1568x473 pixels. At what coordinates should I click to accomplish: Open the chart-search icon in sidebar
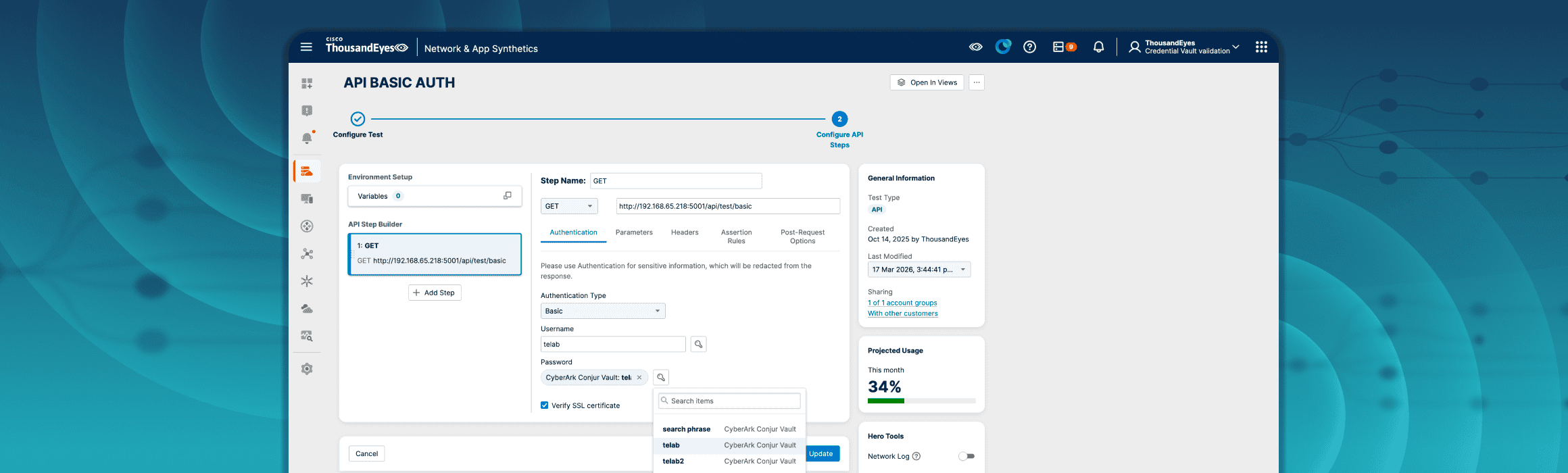307,336
